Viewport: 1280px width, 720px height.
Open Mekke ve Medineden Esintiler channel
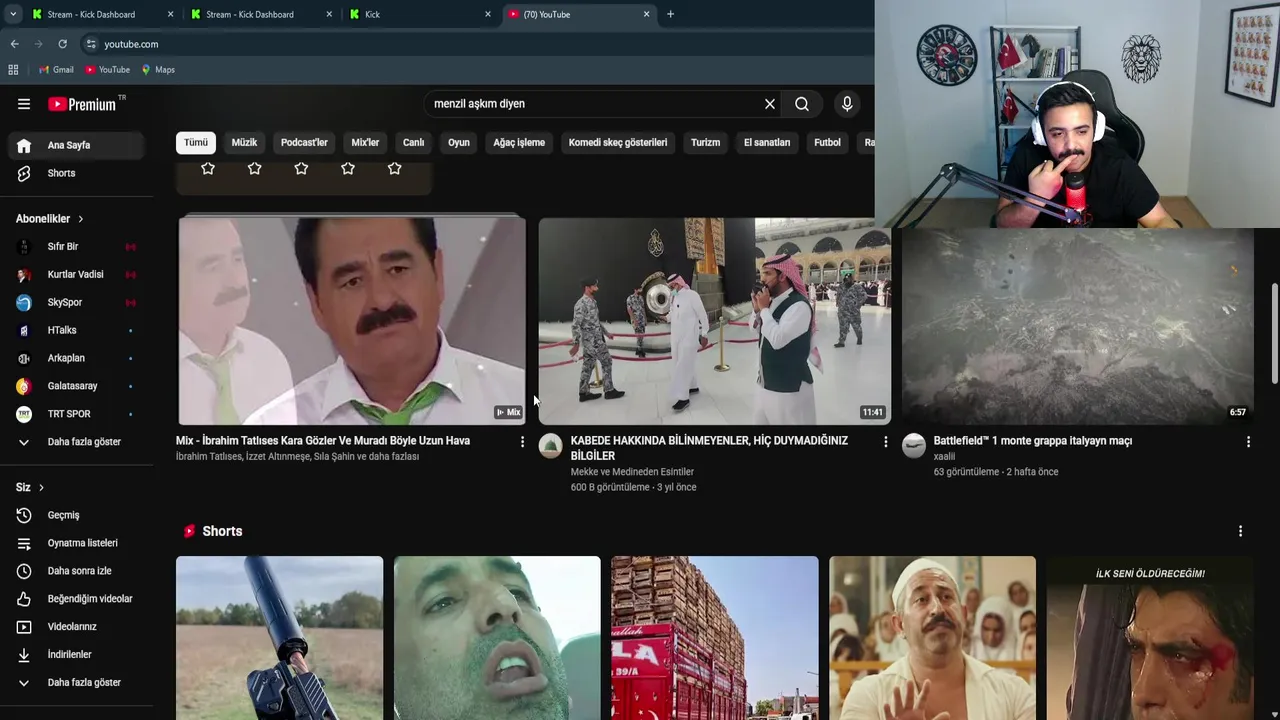[632, 472]
